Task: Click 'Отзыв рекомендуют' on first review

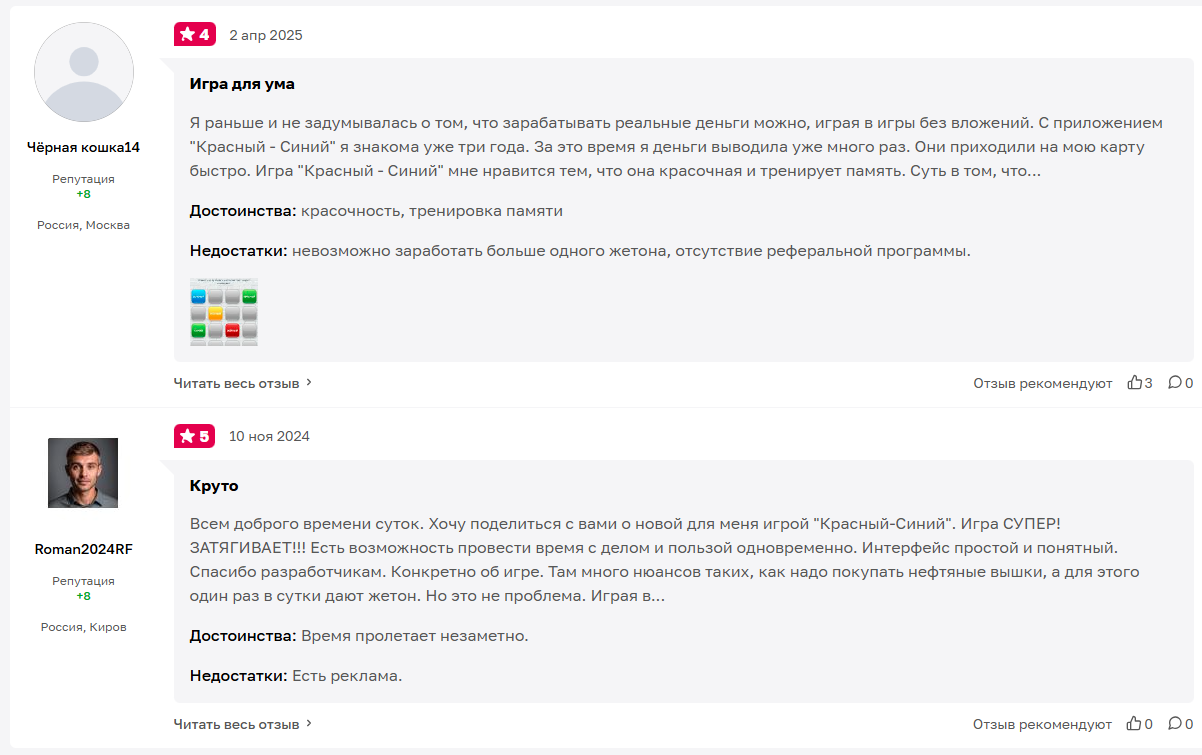Action: pyautogui.click(x=1042, y=383)
